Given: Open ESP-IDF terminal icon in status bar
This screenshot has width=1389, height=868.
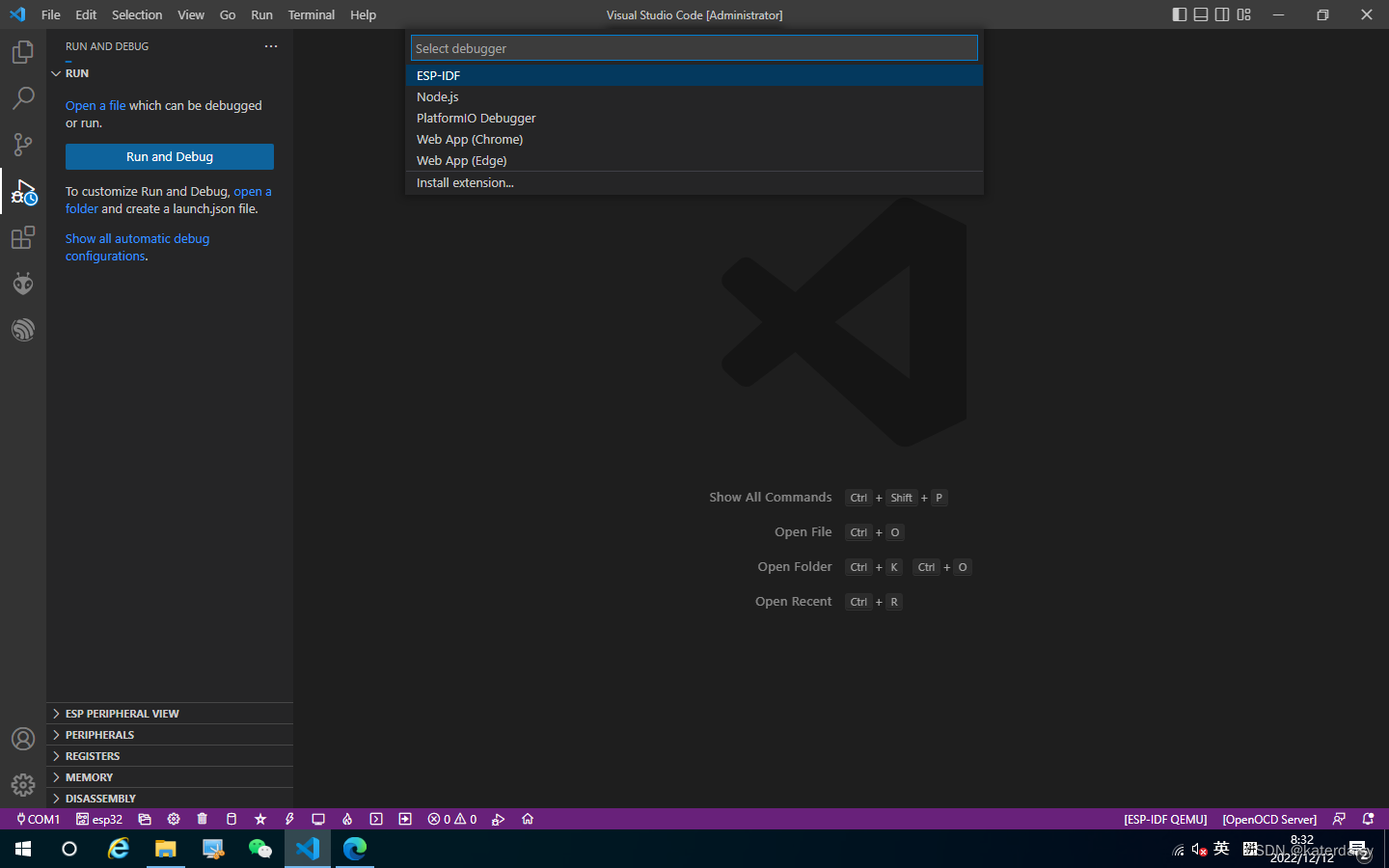Looking at the screenshot, I should point(376,819).
